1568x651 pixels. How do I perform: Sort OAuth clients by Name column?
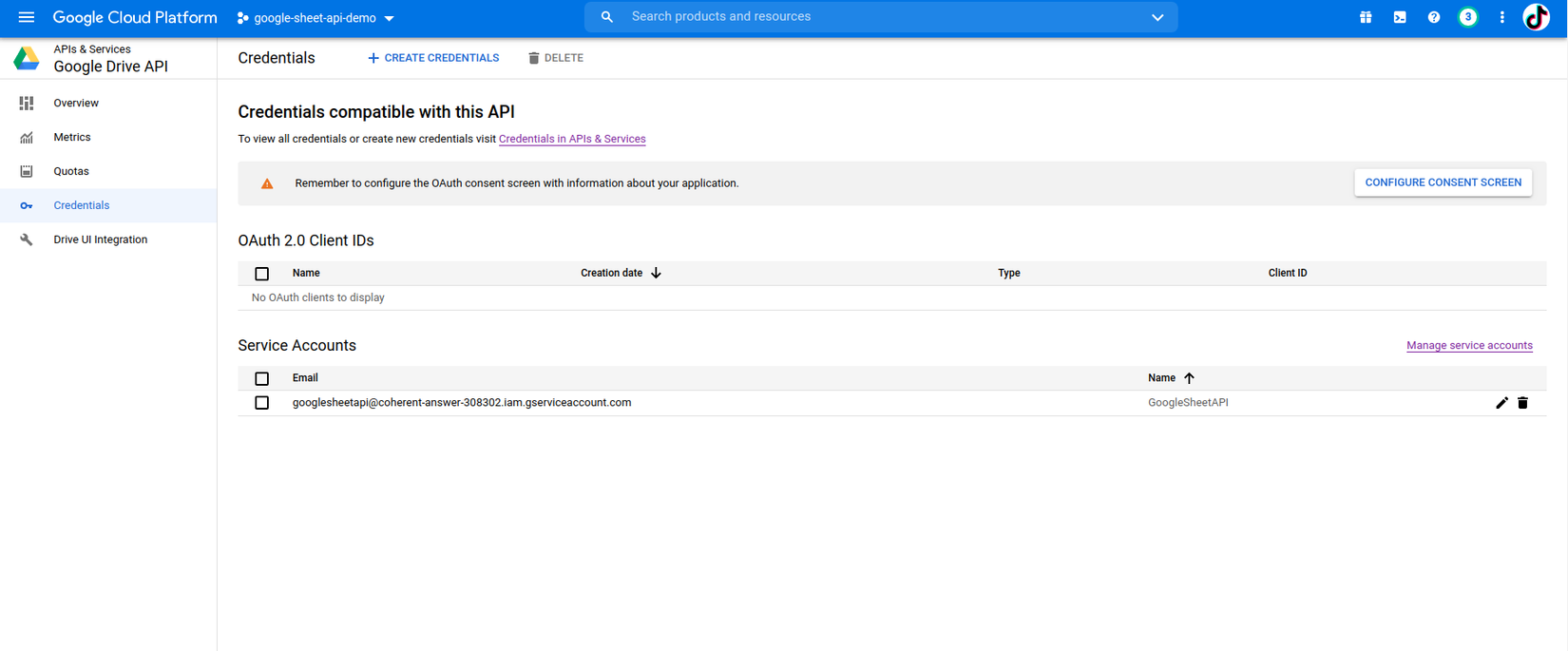pos(306,273)
